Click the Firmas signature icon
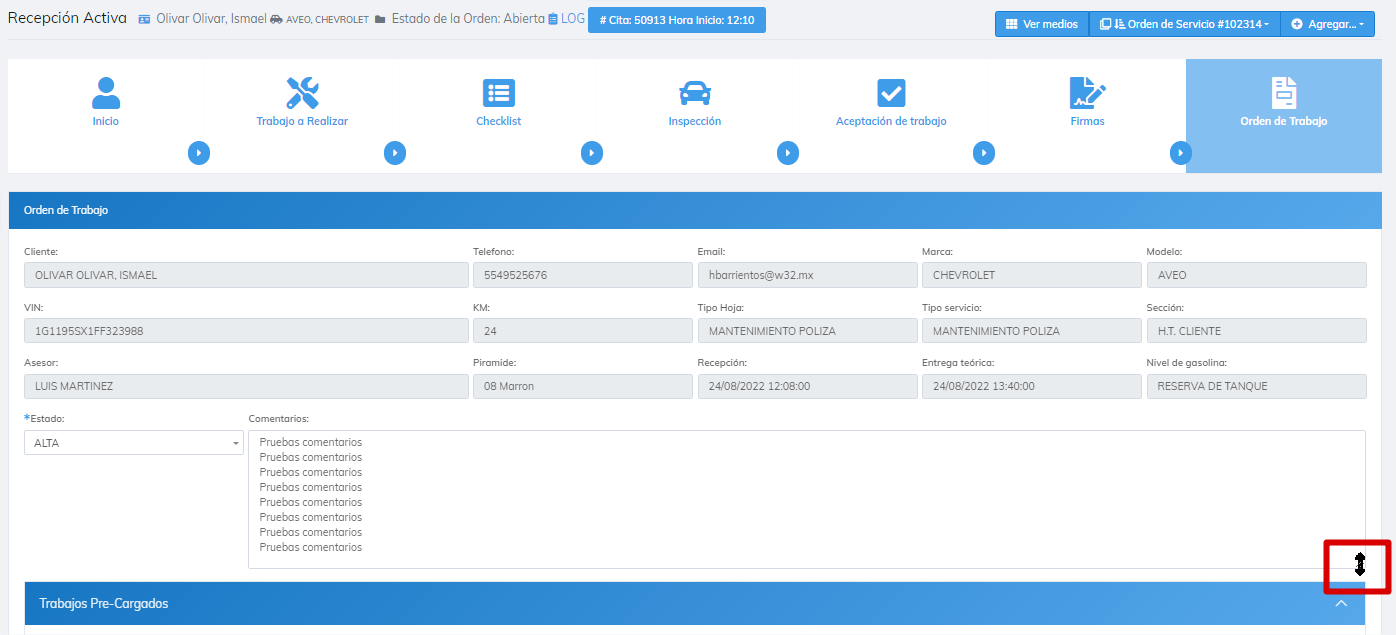1396x635 pixels. [x=1088, y=92]
